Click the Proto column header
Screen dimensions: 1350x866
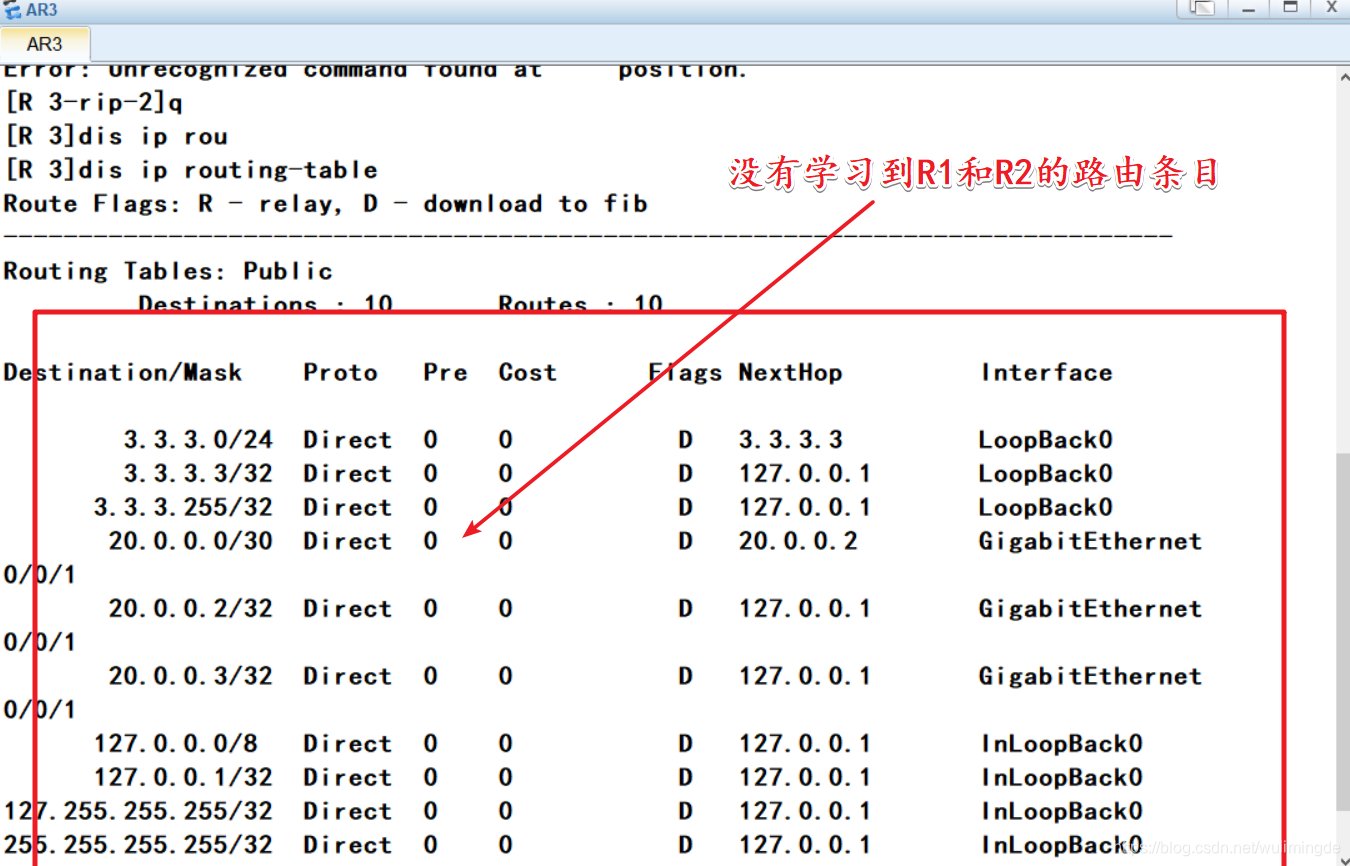(x=341, y=373)
